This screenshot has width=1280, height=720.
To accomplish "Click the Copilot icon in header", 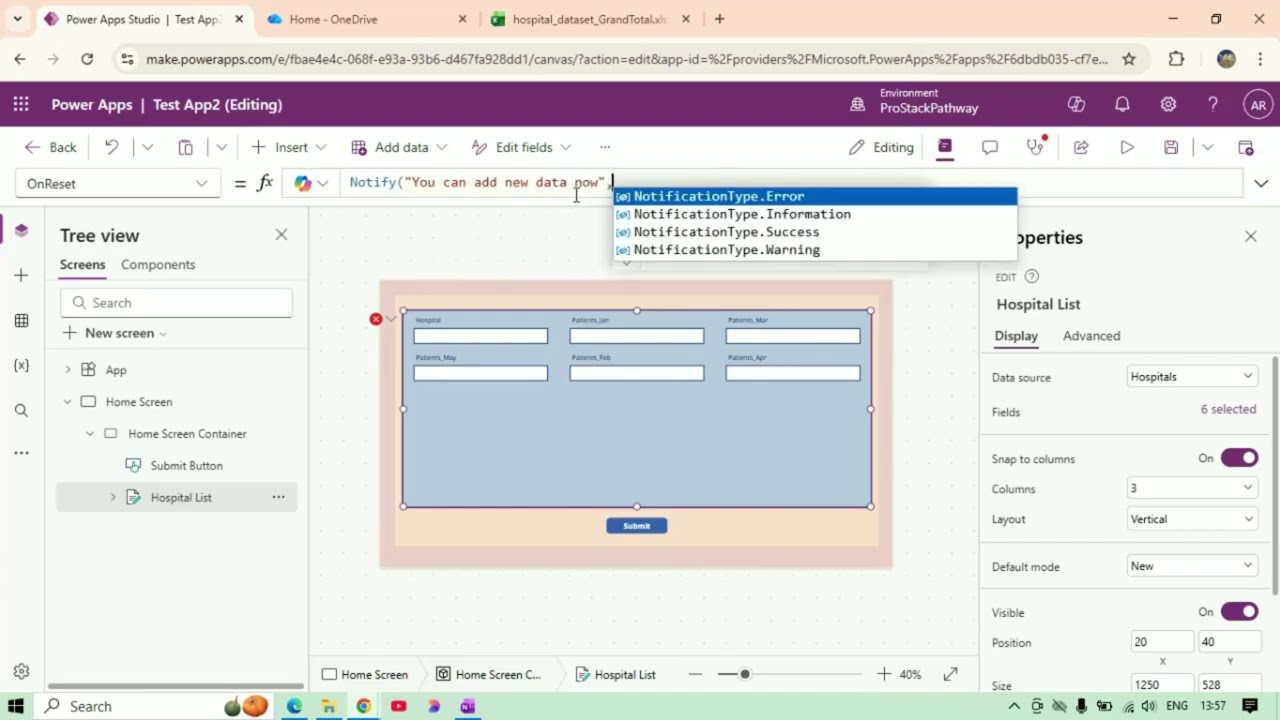I will pos(1076,104).
